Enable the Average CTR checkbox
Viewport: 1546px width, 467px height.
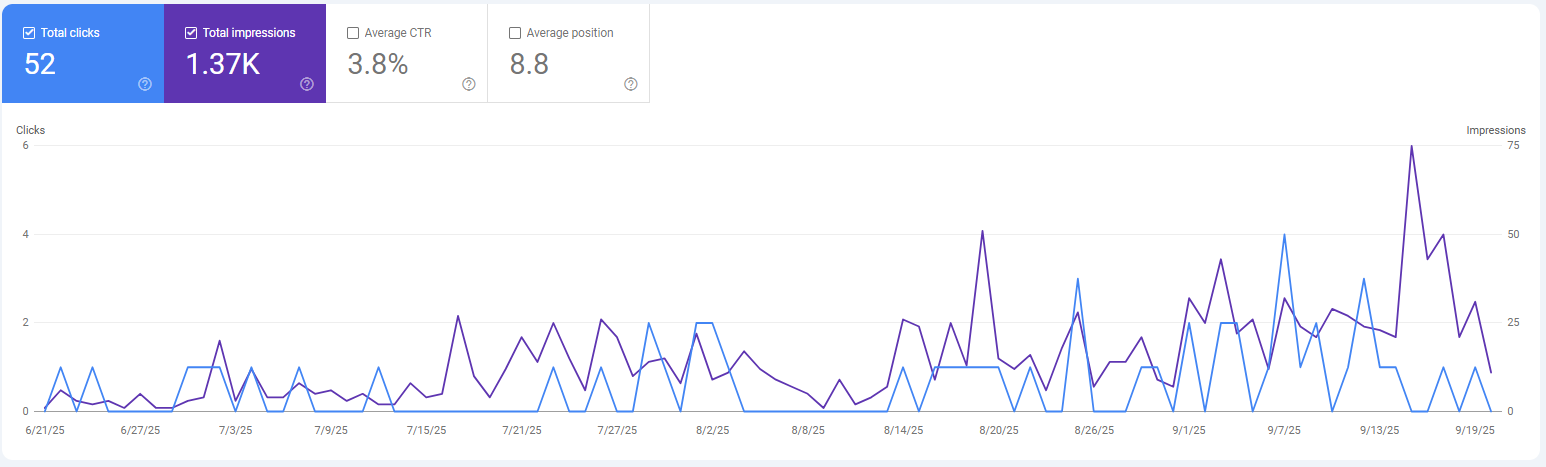pyautogui.click(x=353, y=33)
